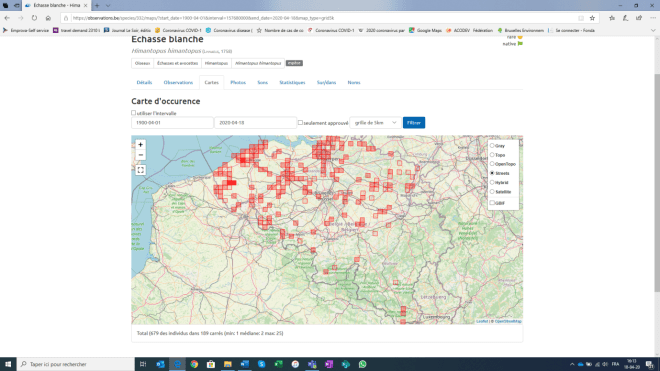Open Word from the taskbar
The image size is (660, 371).
tap(245, 364)
